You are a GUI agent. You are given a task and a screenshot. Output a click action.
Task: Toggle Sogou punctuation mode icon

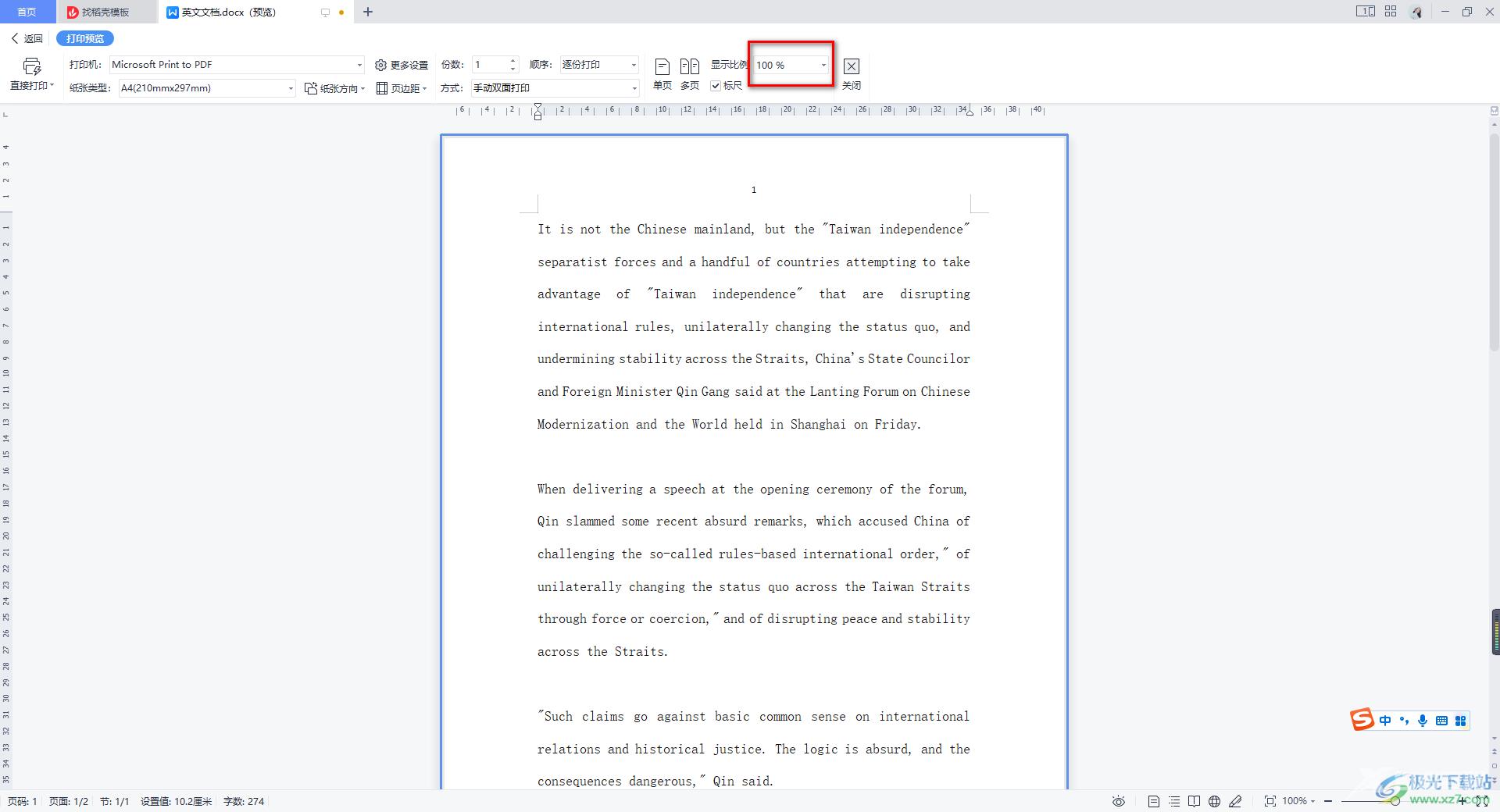(1404, 721)
